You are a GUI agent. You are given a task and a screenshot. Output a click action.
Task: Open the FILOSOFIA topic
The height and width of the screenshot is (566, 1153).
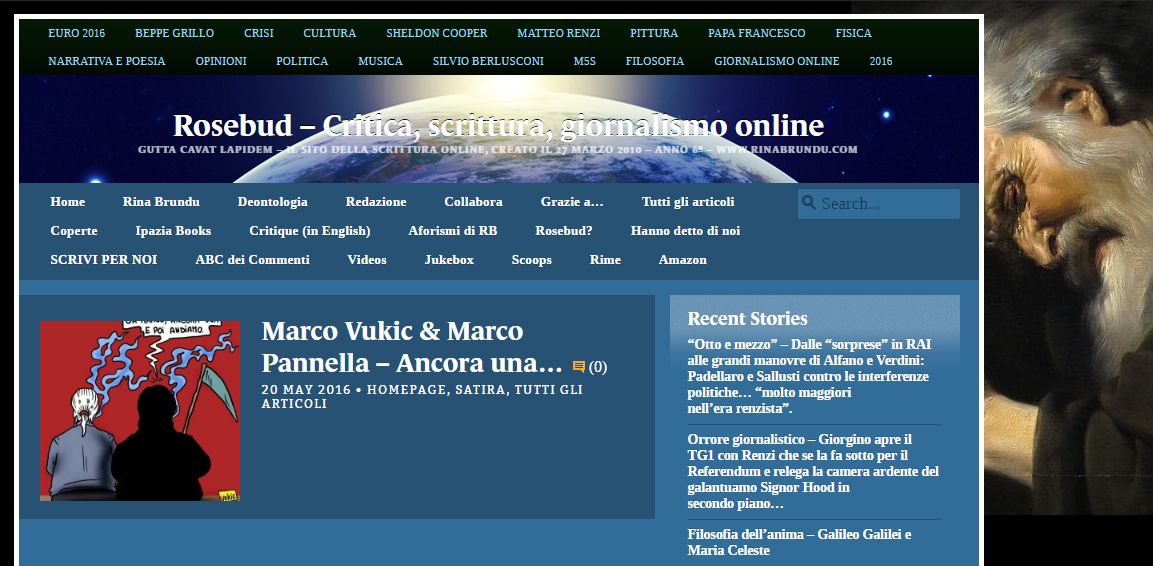tap(654, 61)
